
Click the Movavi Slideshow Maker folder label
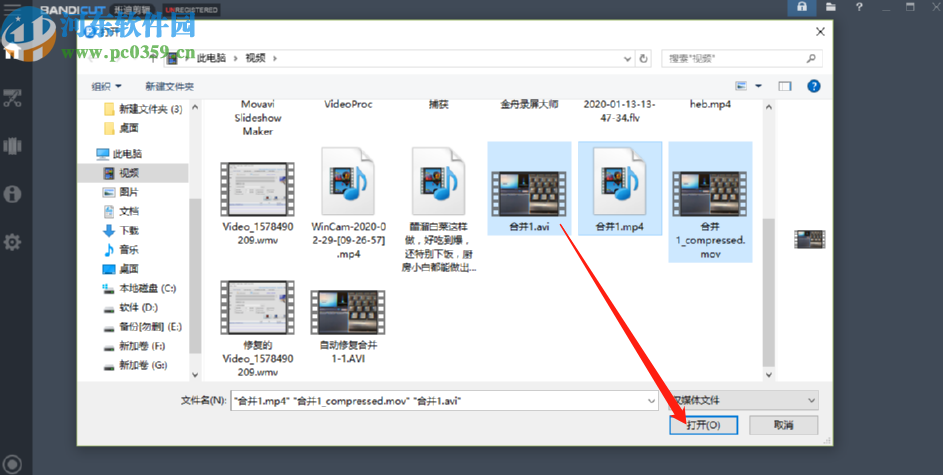click(257, 118)
